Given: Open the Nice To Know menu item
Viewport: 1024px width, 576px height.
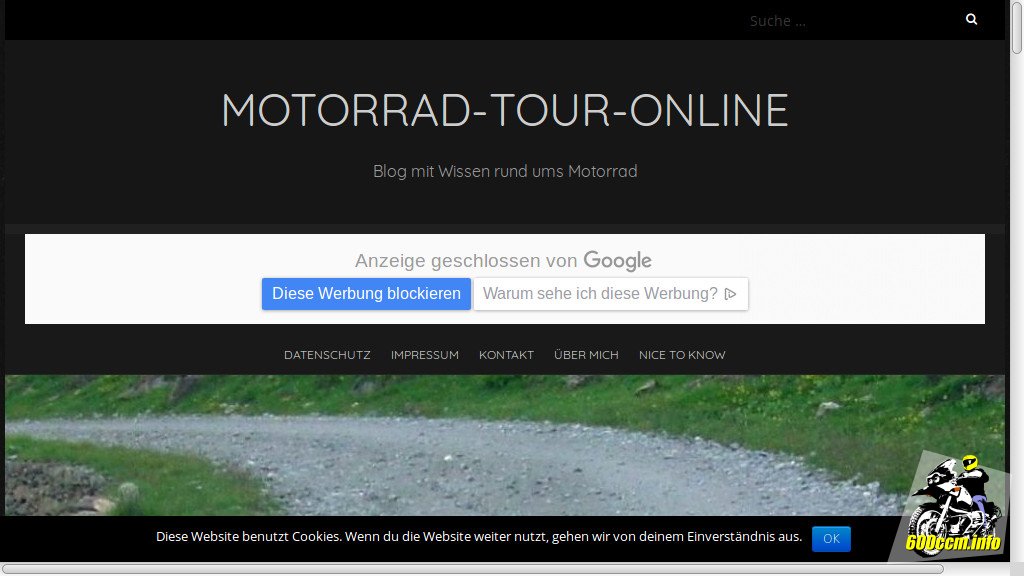Looking at the screenshot, I should click(x=682, y=355).
